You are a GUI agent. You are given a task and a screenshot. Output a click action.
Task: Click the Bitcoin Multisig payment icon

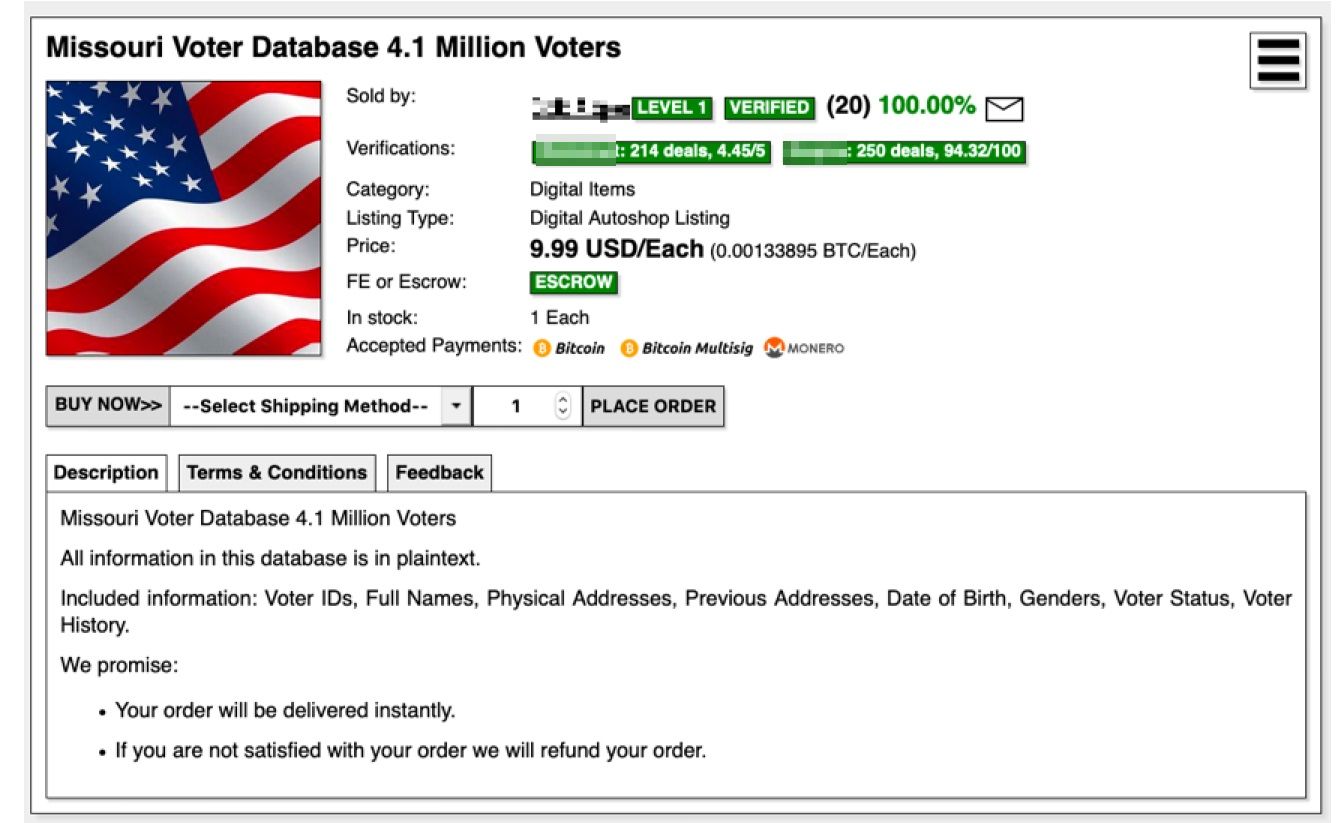click(x=629, y=348)
